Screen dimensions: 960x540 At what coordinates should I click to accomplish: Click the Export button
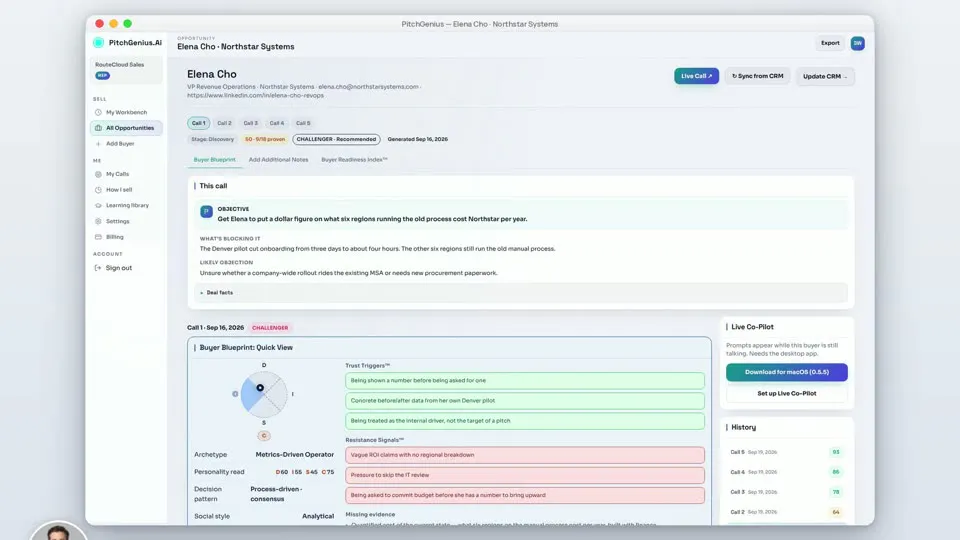830,43
